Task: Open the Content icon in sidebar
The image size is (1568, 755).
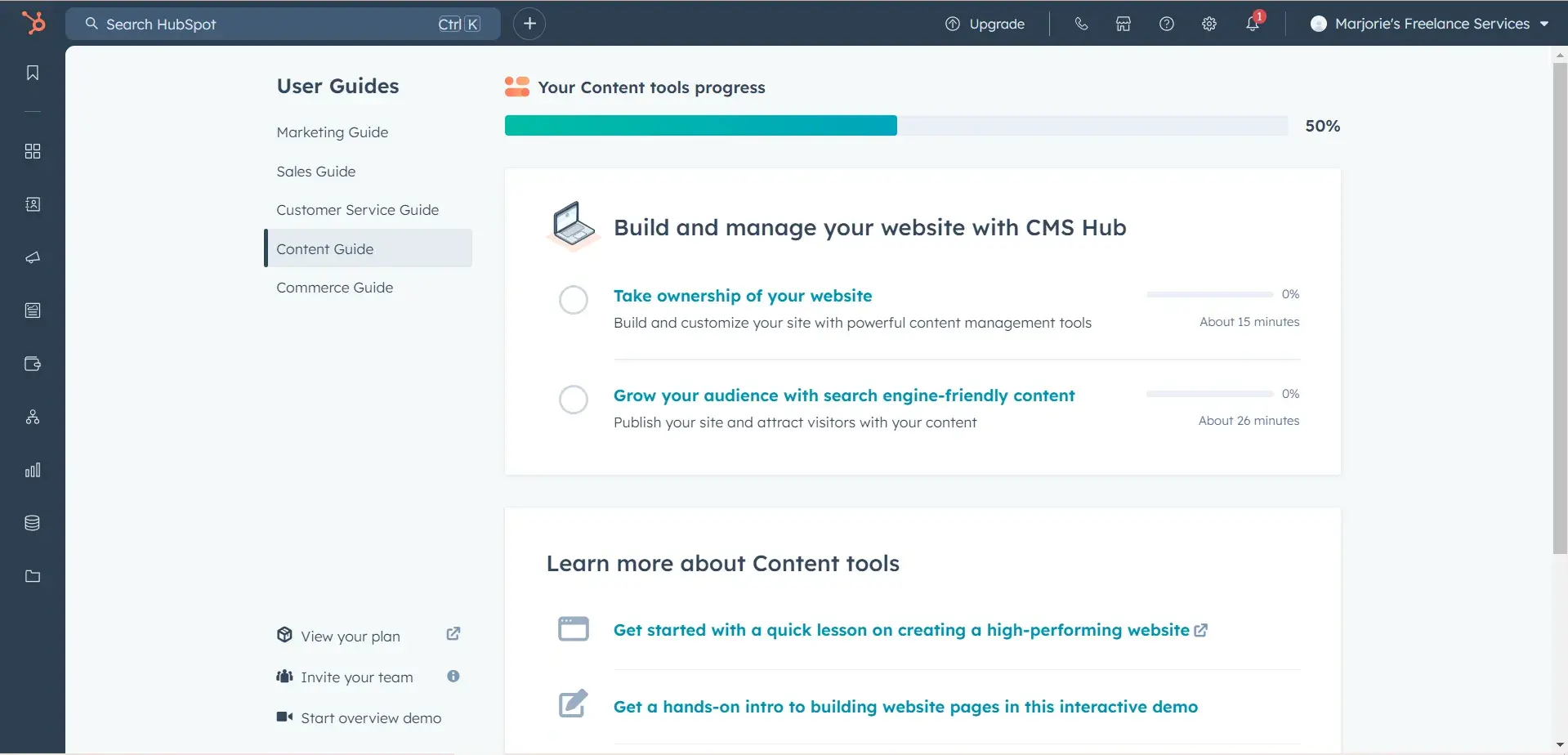Action: coord(33,310)
